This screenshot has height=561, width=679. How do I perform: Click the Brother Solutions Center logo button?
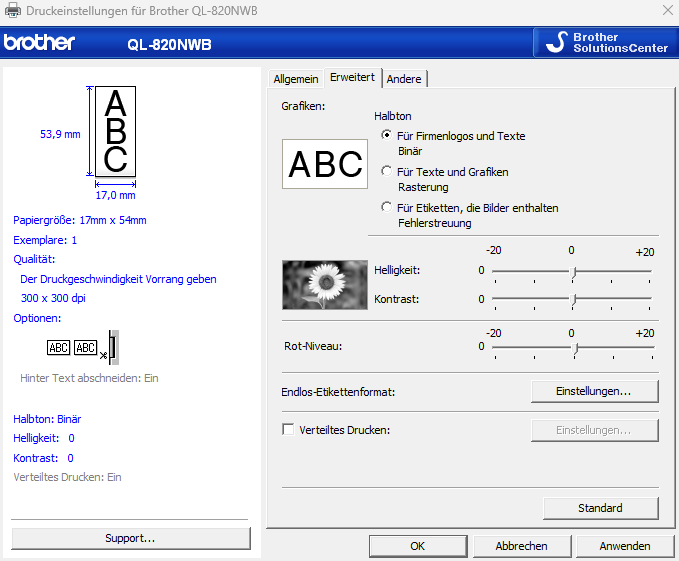[x=605, y=42]
